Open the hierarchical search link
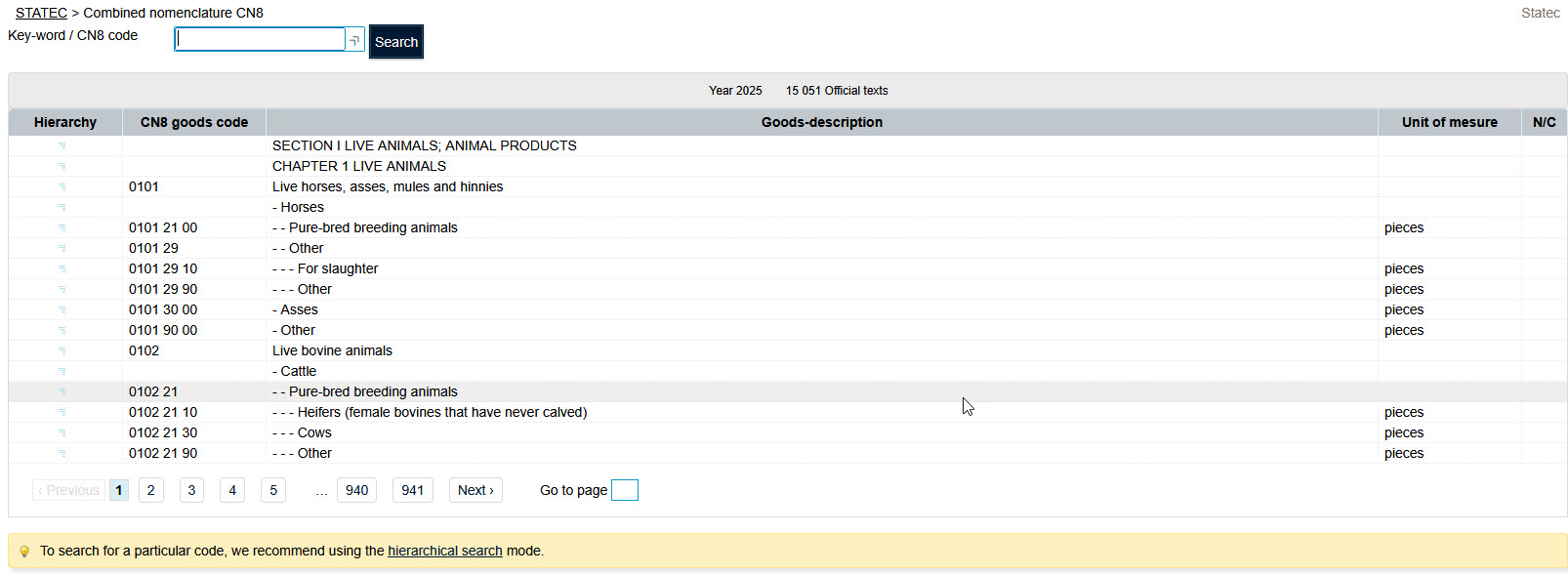 pos(444,551)
